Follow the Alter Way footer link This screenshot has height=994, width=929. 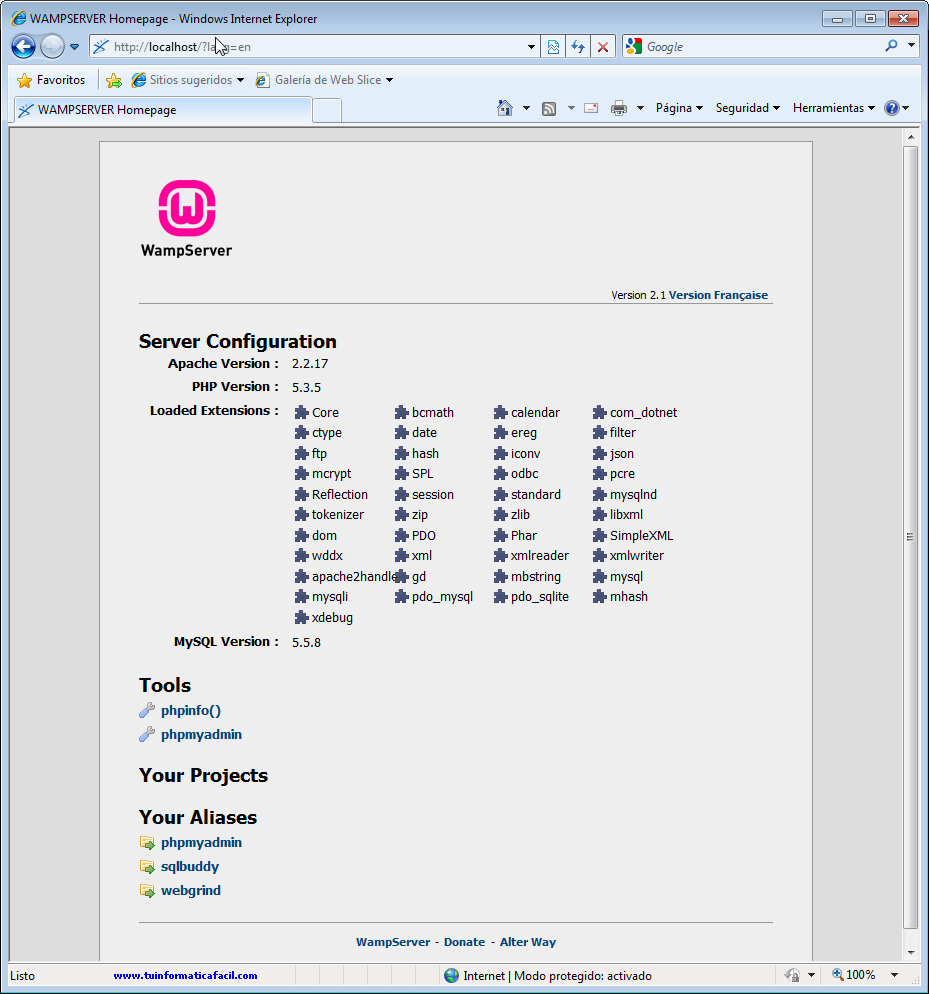528,942
